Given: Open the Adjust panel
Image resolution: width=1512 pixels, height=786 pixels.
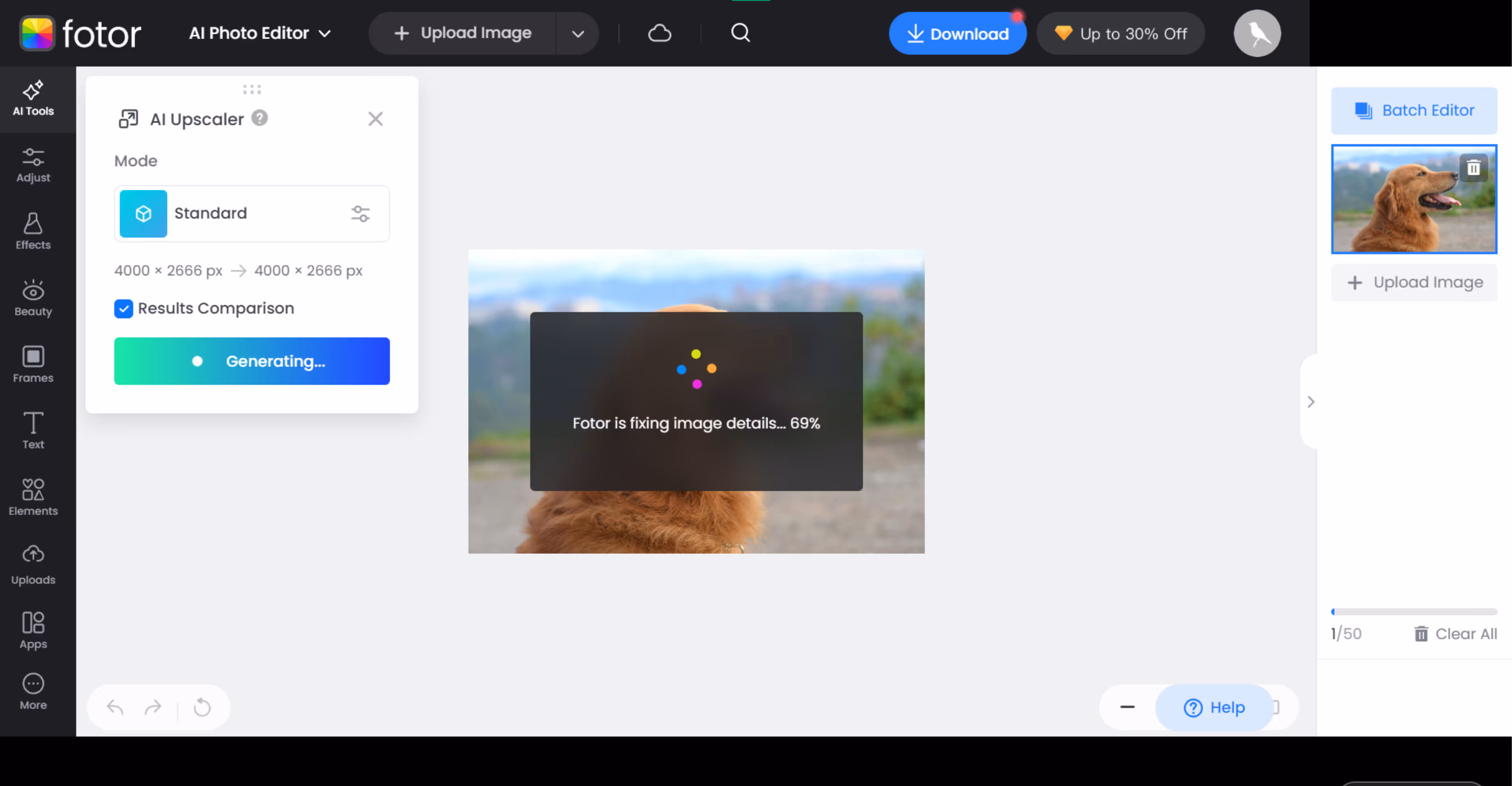Looking at the screenshot, I should click(x=33, y=165).
